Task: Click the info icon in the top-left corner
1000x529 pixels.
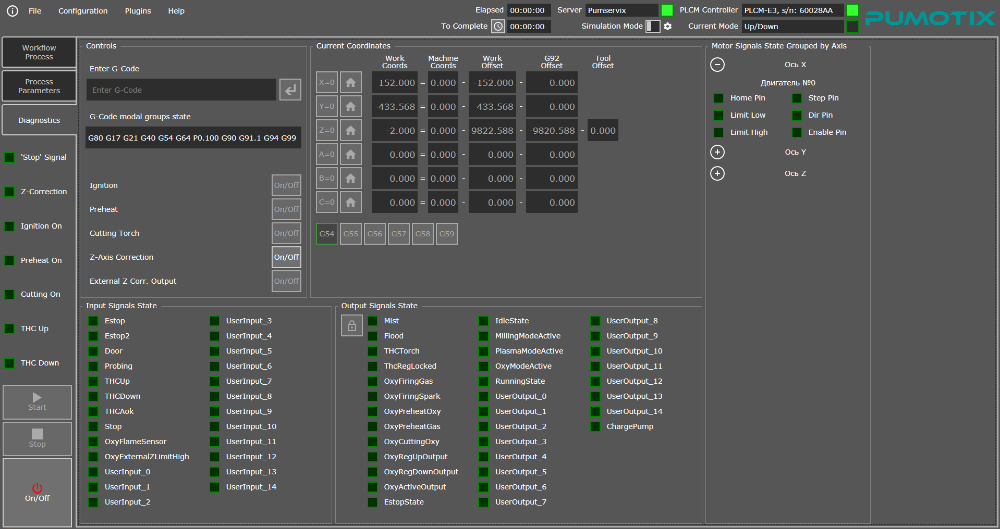Action: point(12,10)
